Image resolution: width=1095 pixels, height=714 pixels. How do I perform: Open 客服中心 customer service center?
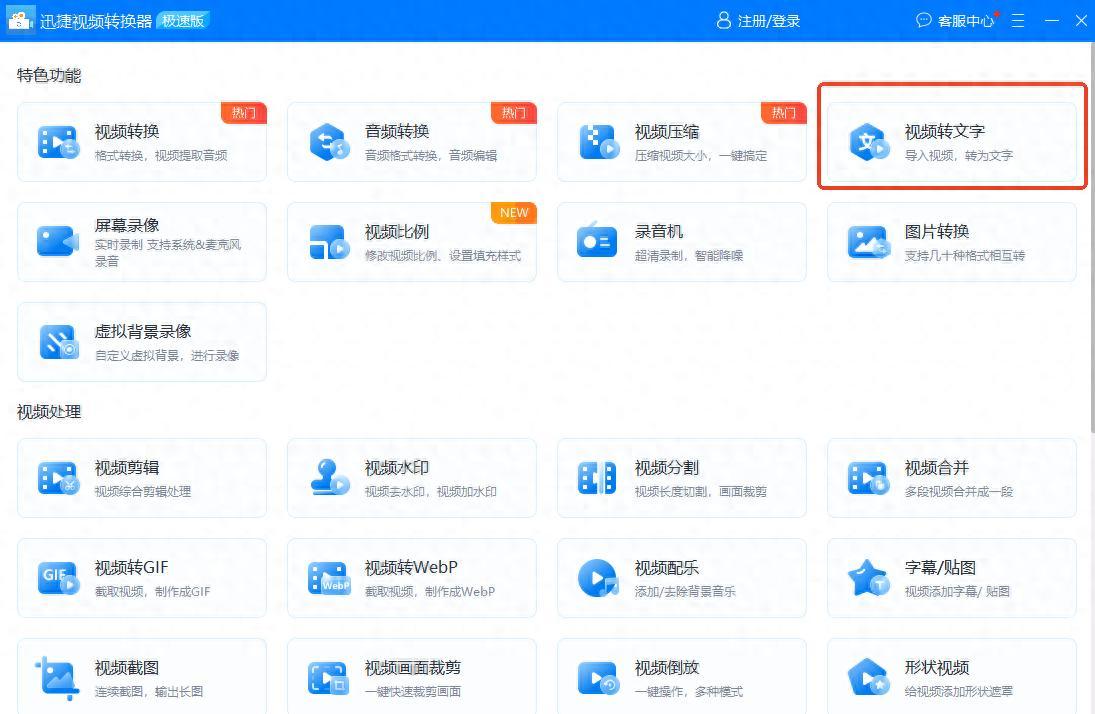tap(956, 21)
